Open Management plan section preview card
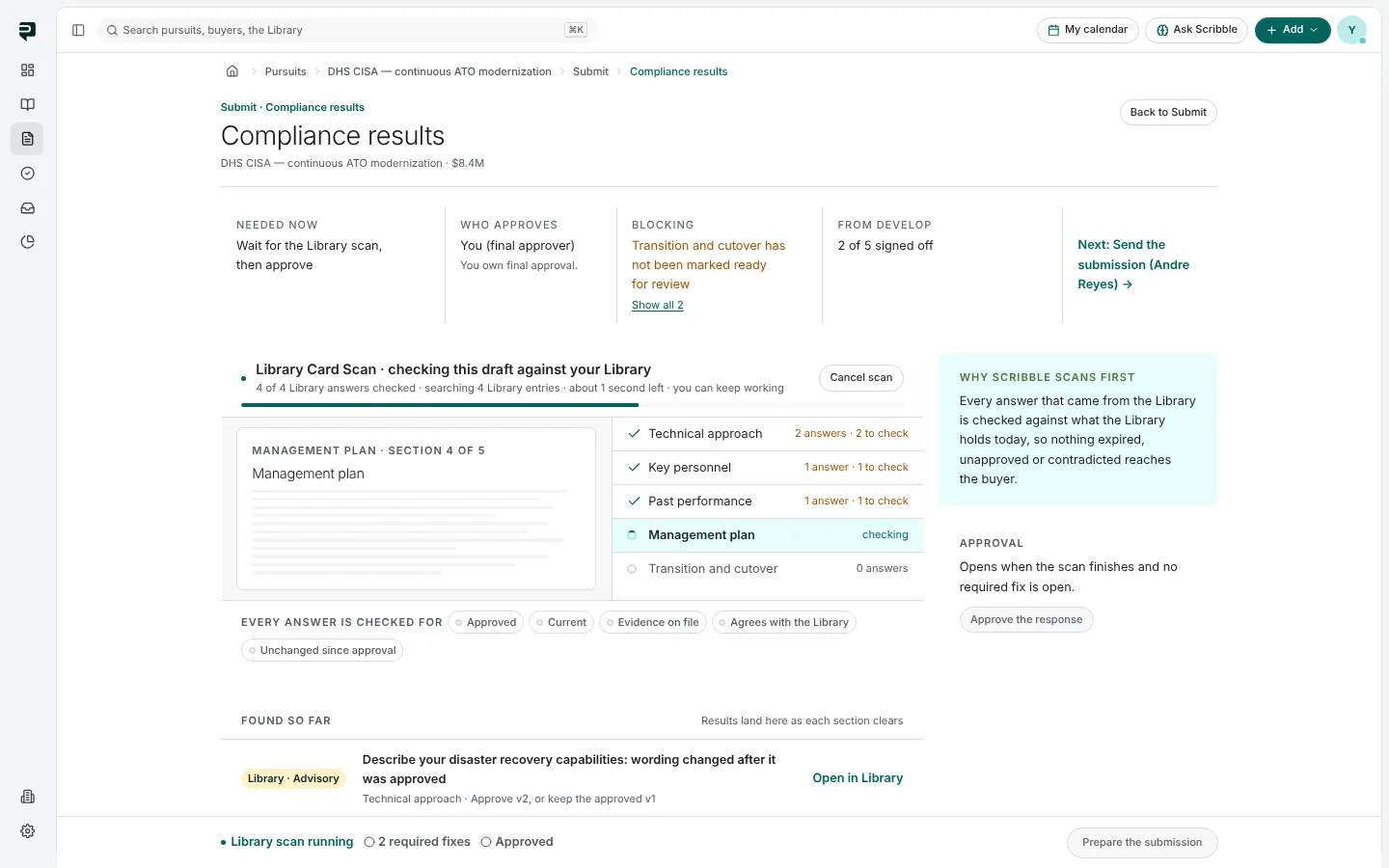Viewport: 1389px width, 868px height. [416, 508]
